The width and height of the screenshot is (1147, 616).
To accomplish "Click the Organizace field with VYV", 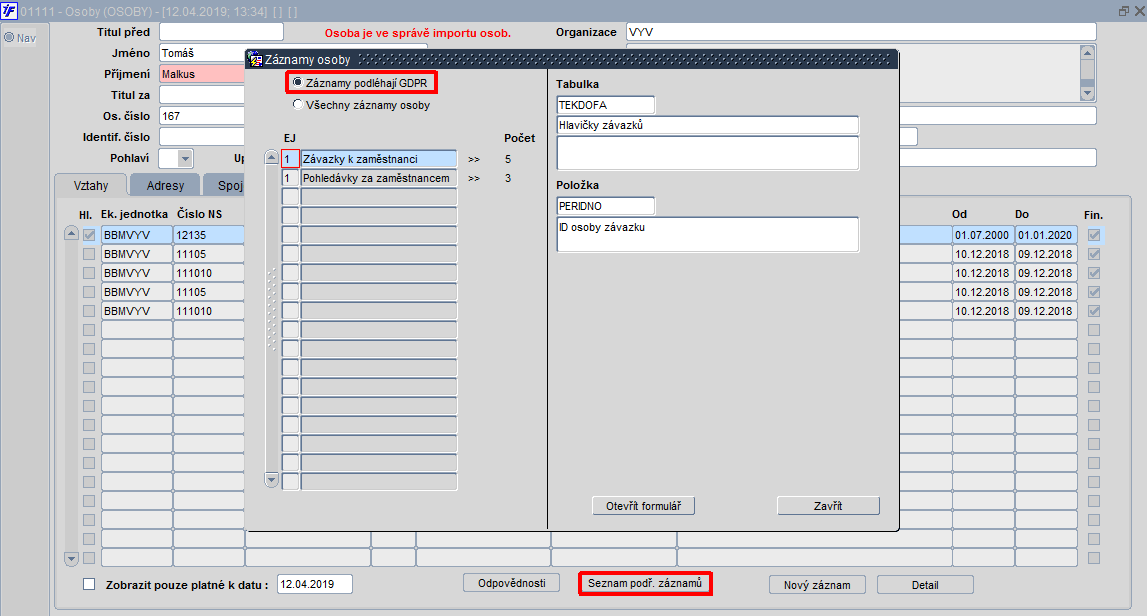I will [x=861, y=31].
